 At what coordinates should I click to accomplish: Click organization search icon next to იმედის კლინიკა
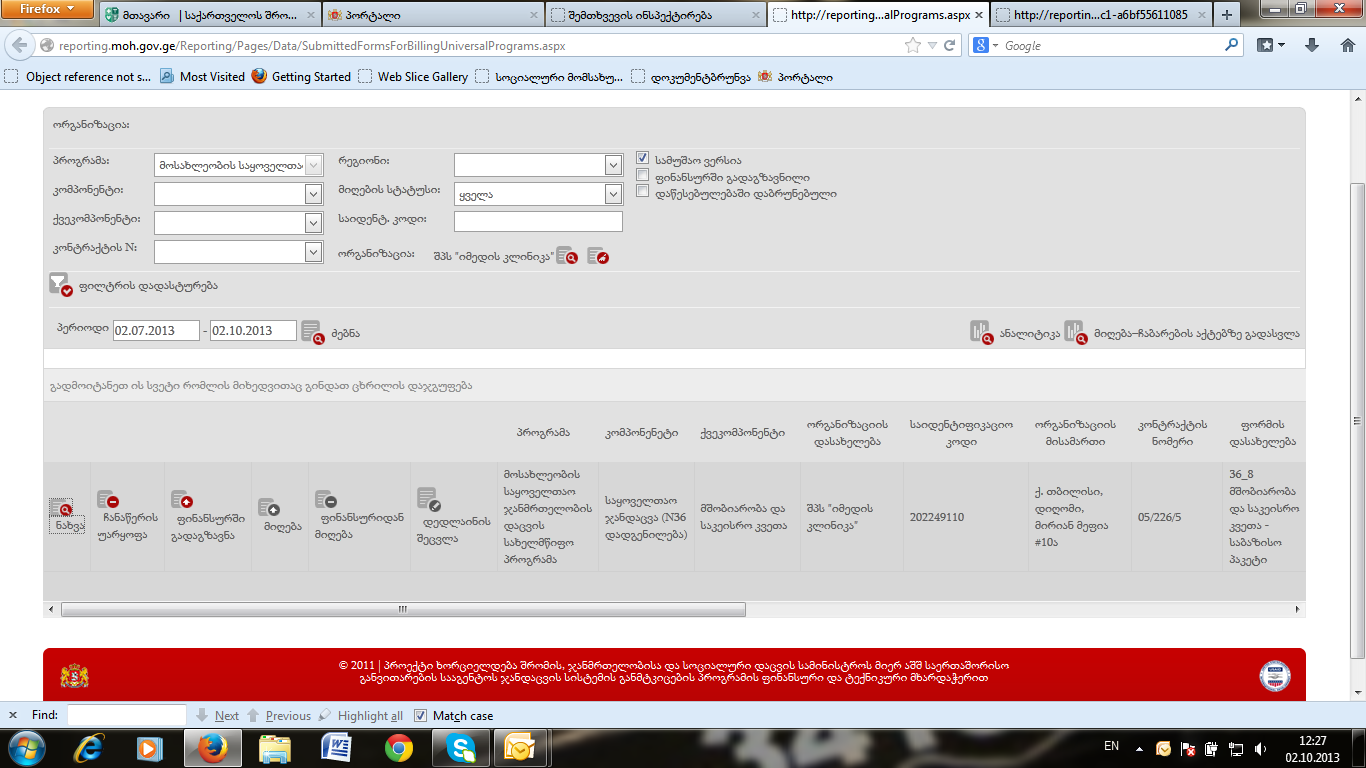(567, 257)
